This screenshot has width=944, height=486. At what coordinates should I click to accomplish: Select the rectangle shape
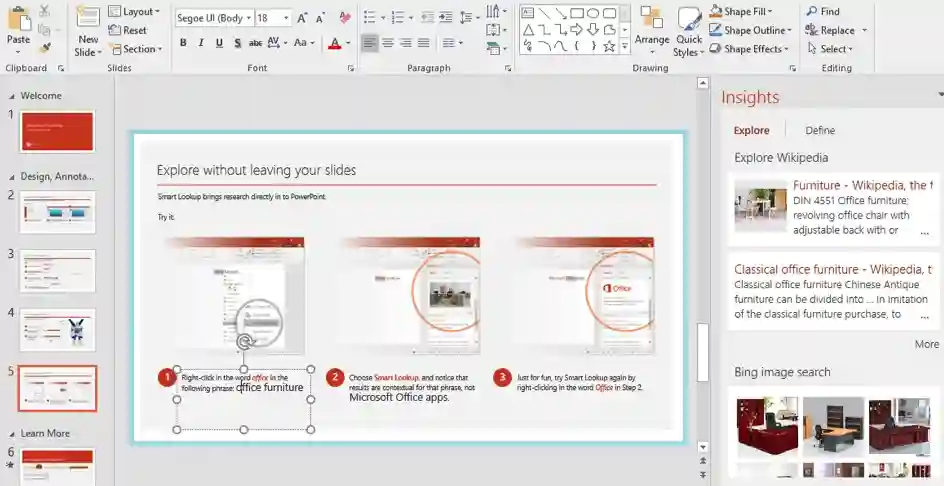[x=577, y=13]
